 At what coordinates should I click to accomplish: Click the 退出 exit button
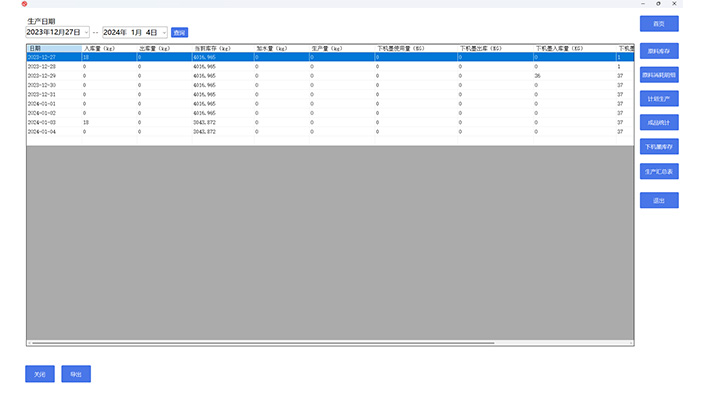tap(659, 200)
